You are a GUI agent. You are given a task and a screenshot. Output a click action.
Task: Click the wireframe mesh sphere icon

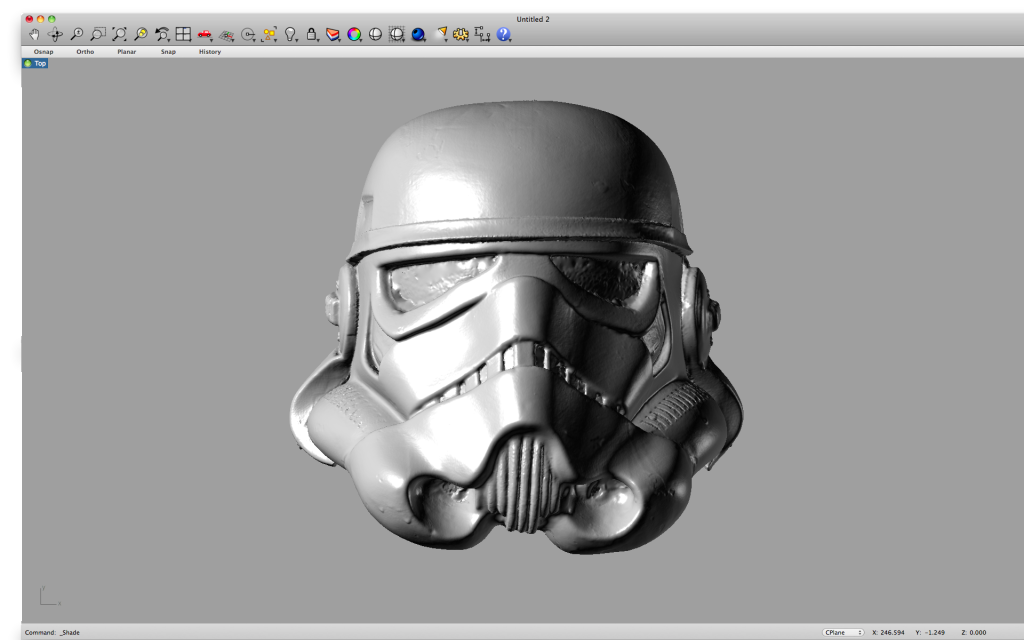pos(396,34)
